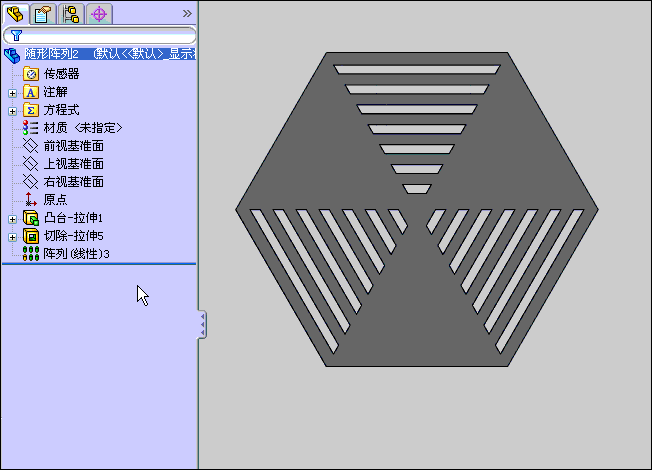Image resolution: width=652 pixels, height=470 pixels.
Task: Select the 前视基准面 label
Action: (74, 146)
